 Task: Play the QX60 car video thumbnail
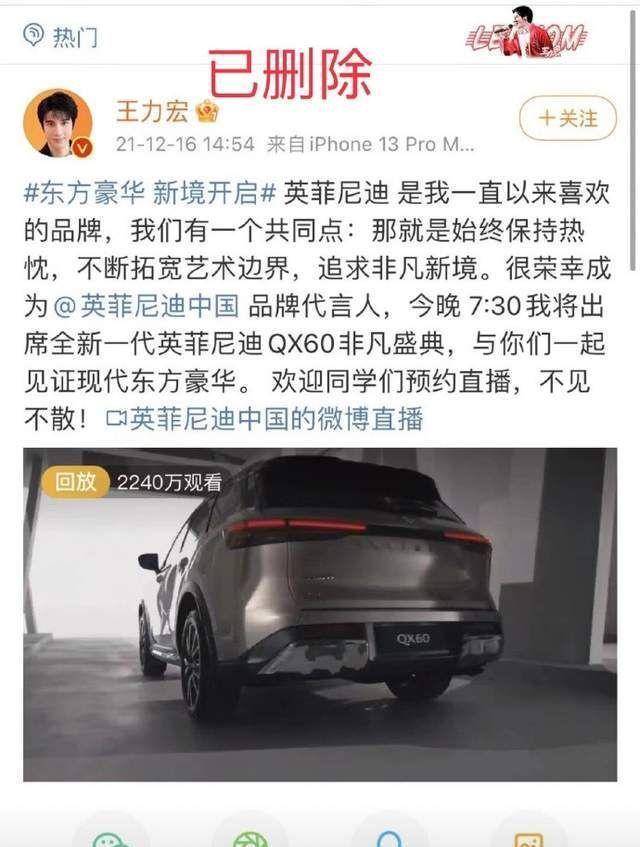tap(320, 614)
